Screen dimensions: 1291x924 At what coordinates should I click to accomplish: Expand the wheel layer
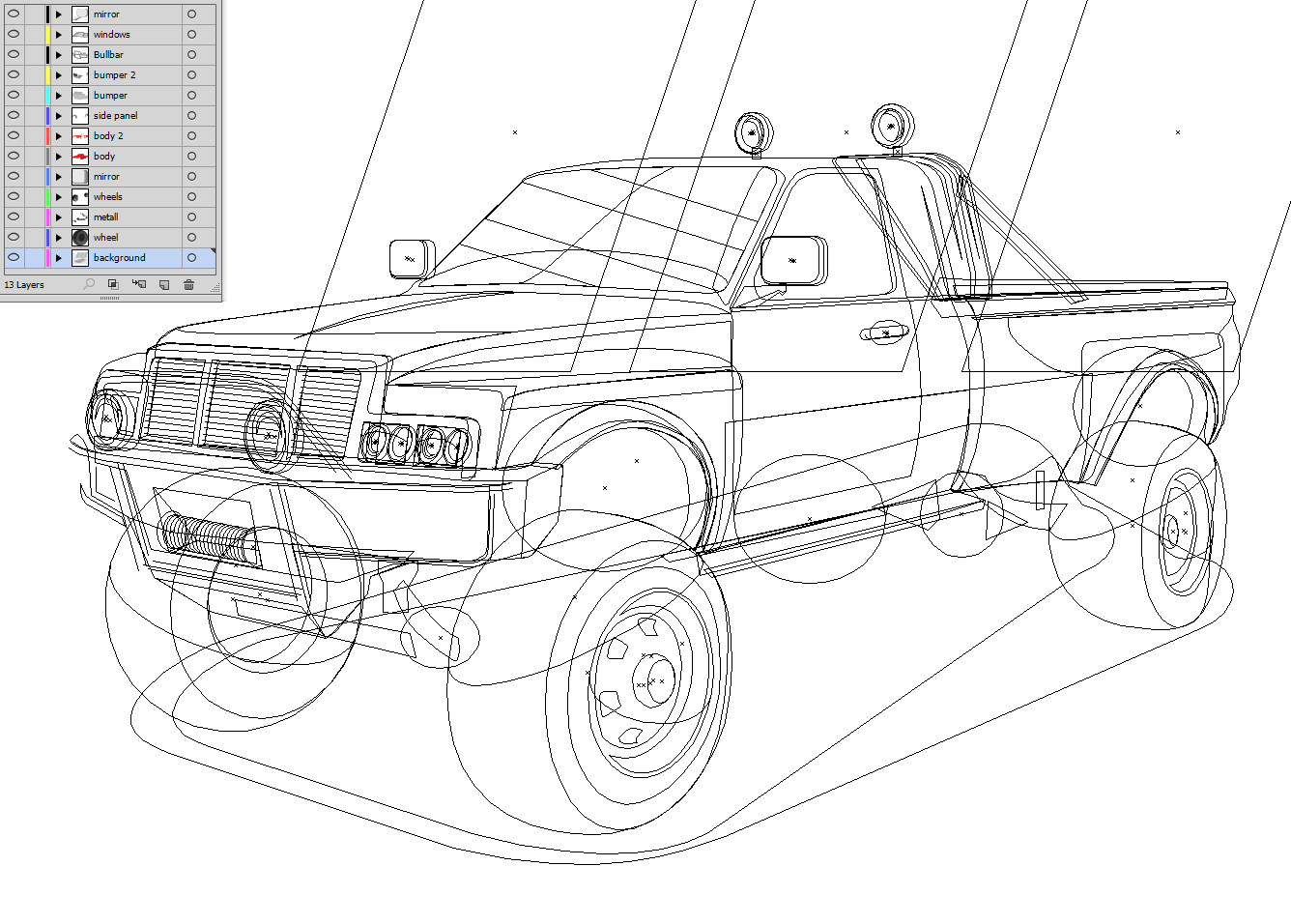click(x=58, y=237)
